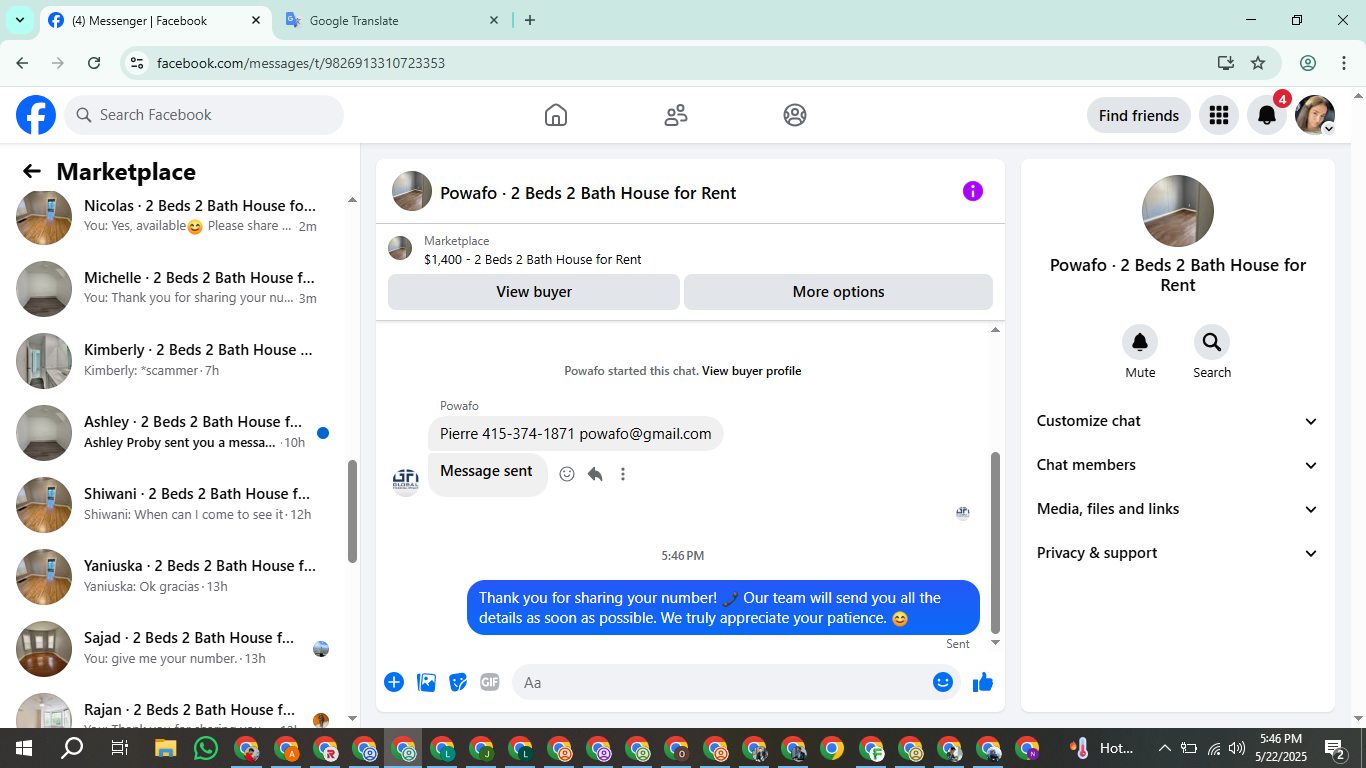The image size is (1366, 768).
Task: Attach a photo file in composer
Action: pyautogui.click(x=427, y=682)
